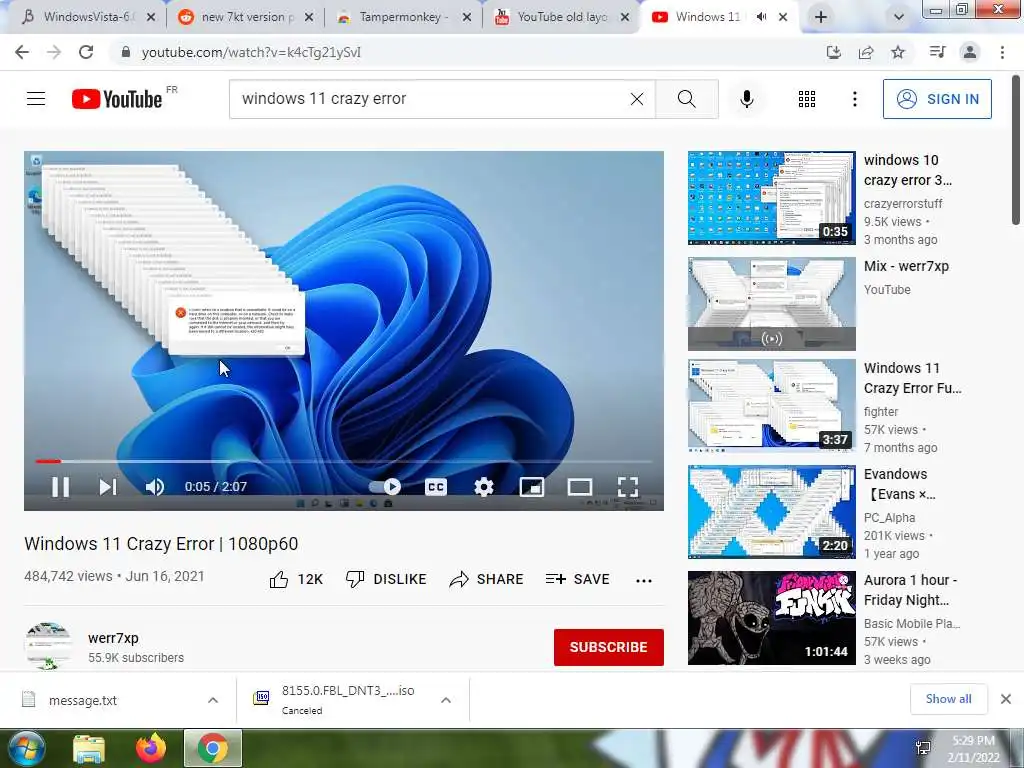1024x768 pixels.
Task: Click the SIGN IN button
Action: click(937, 99)
